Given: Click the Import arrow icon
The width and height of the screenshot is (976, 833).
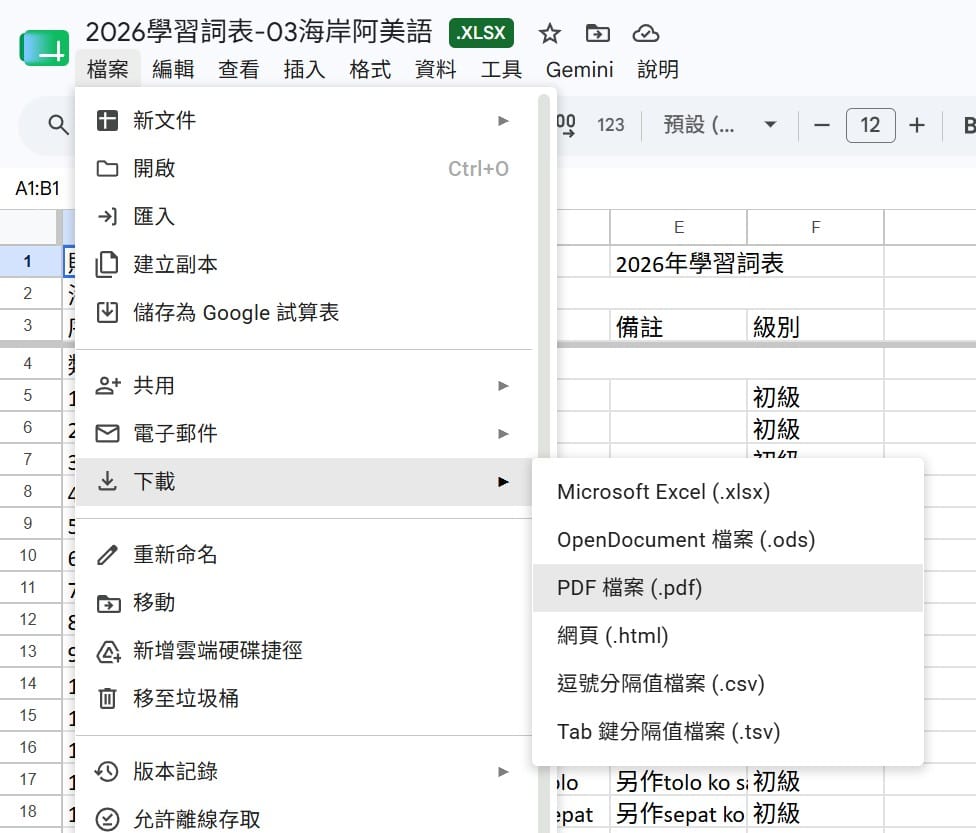Looking at the screenshot, I should point(107,216).
